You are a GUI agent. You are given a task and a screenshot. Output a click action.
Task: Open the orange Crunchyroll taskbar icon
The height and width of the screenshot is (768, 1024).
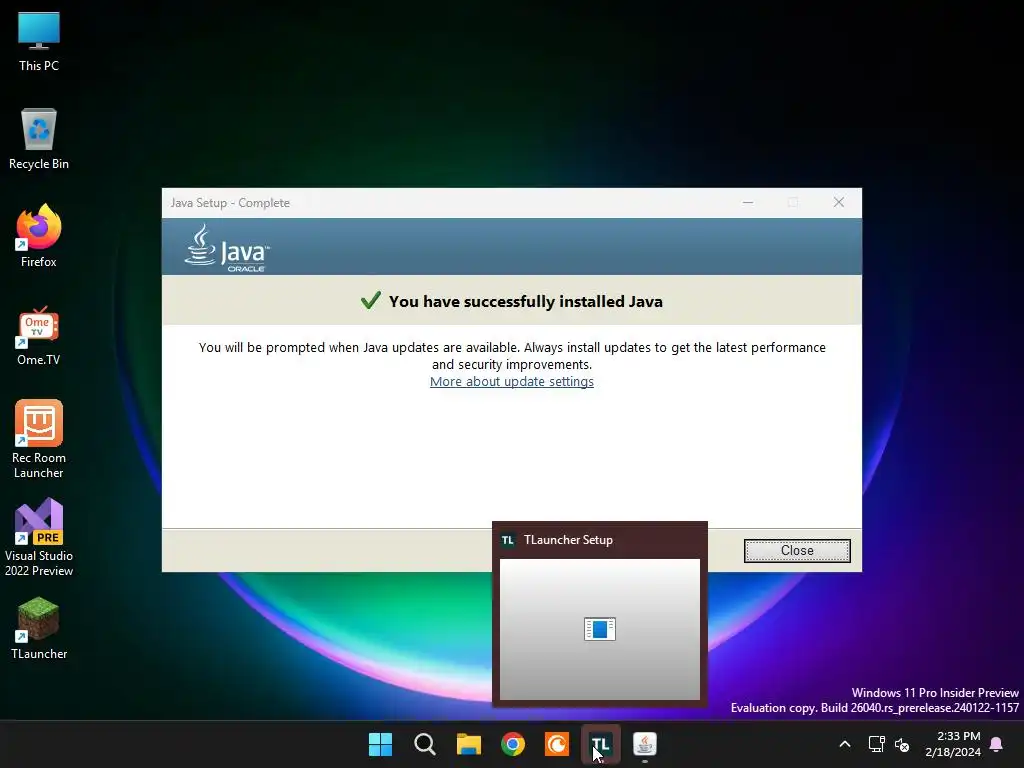556,744
